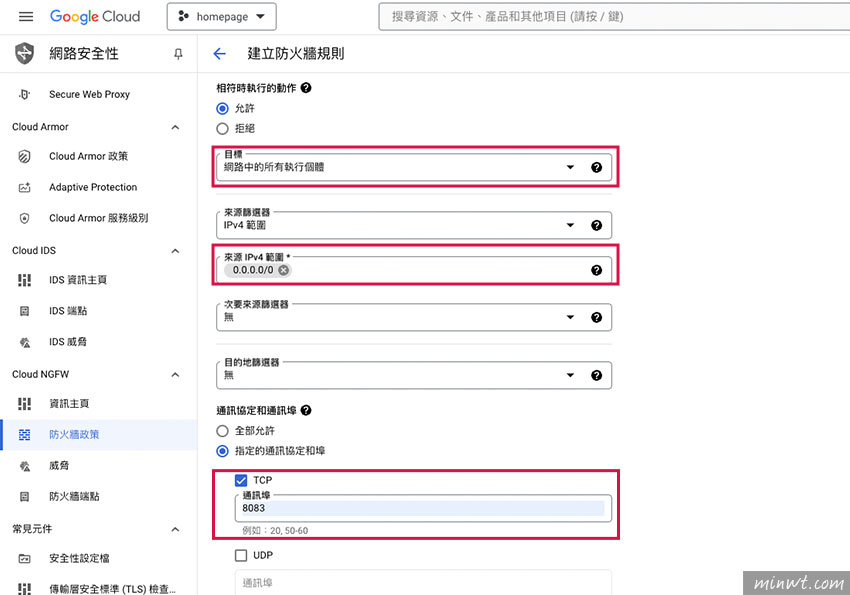This screenshot has width=850, height=595.
Task: Open Adaptive Protection page
Action: point(93,187)
